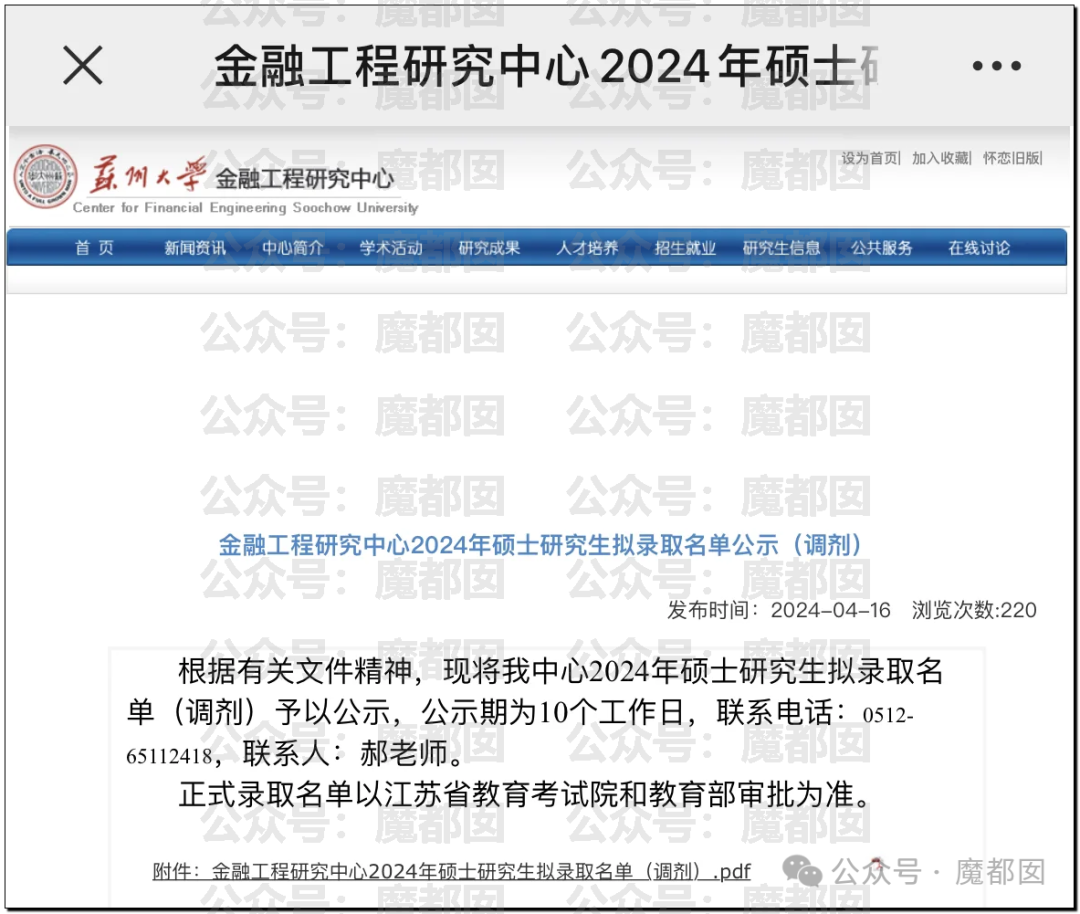Select the 发布时间：2024-04-16 text
1080x914 pixels.
click(x=778, y=610)
